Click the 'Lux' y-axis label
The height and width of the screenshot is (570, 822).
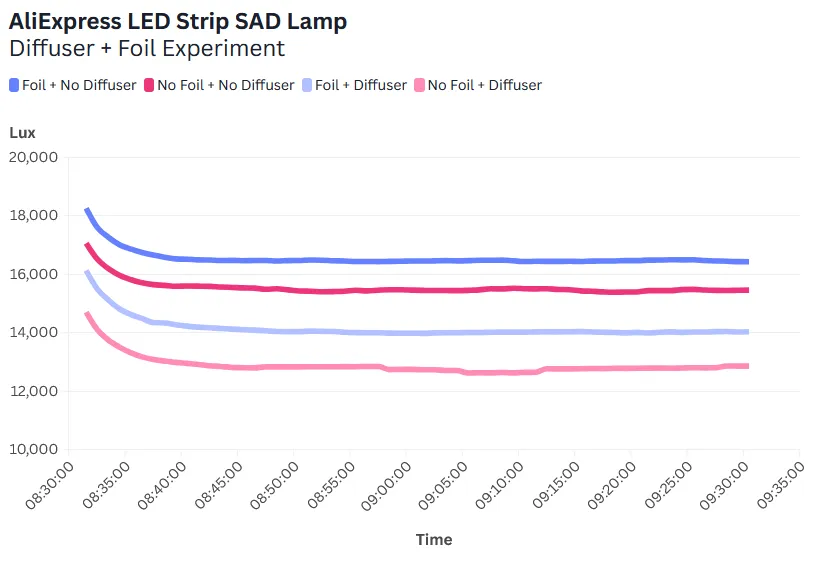click(x=22, y=132)
